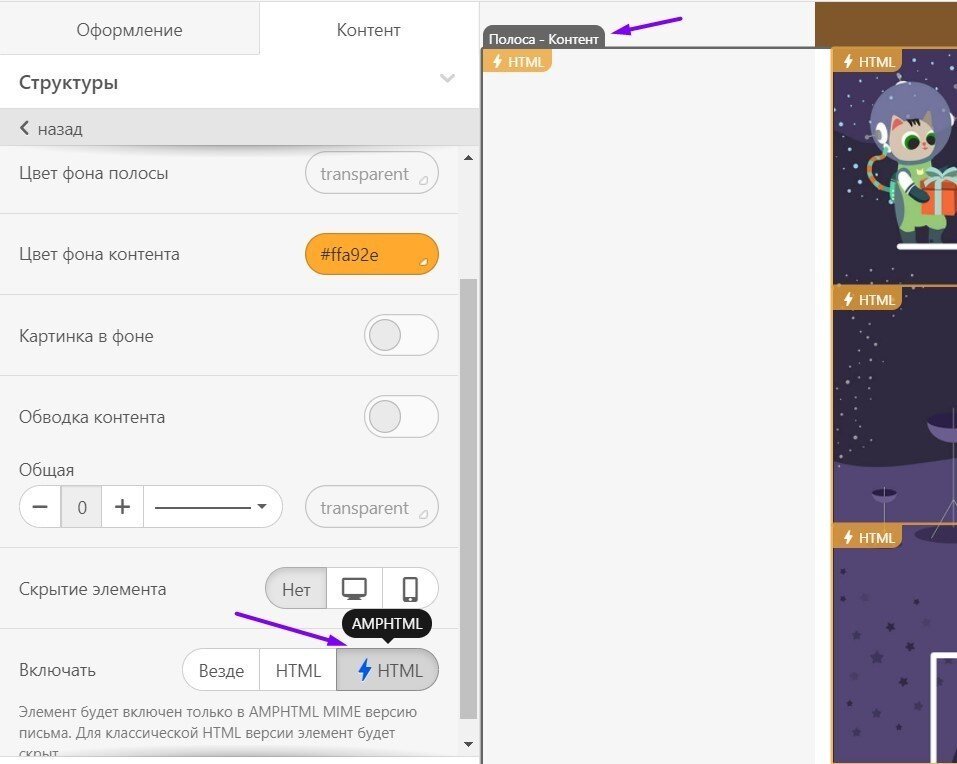The height and width of the screenshot is (764, 957).
Task: Select desktop icon in Скрытие элемента
Action: pos(354,588)
